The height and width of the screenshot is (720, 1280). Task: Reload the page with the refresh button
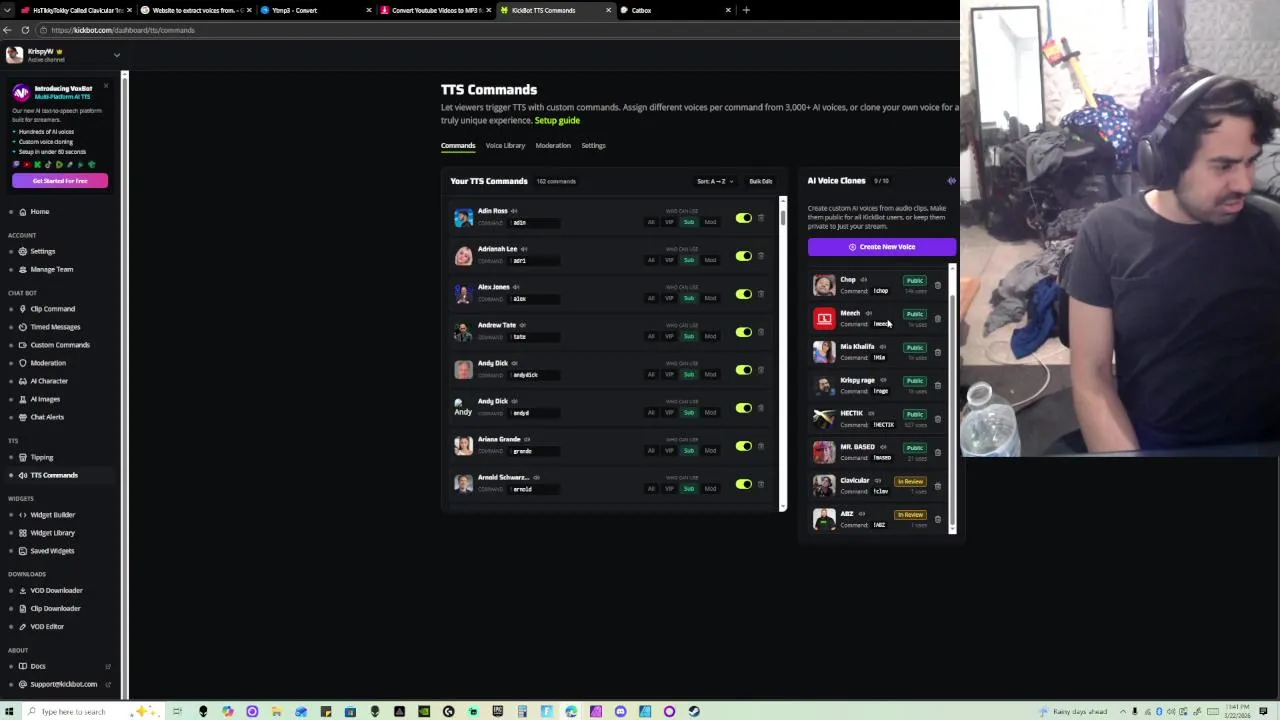click(25, 30)
